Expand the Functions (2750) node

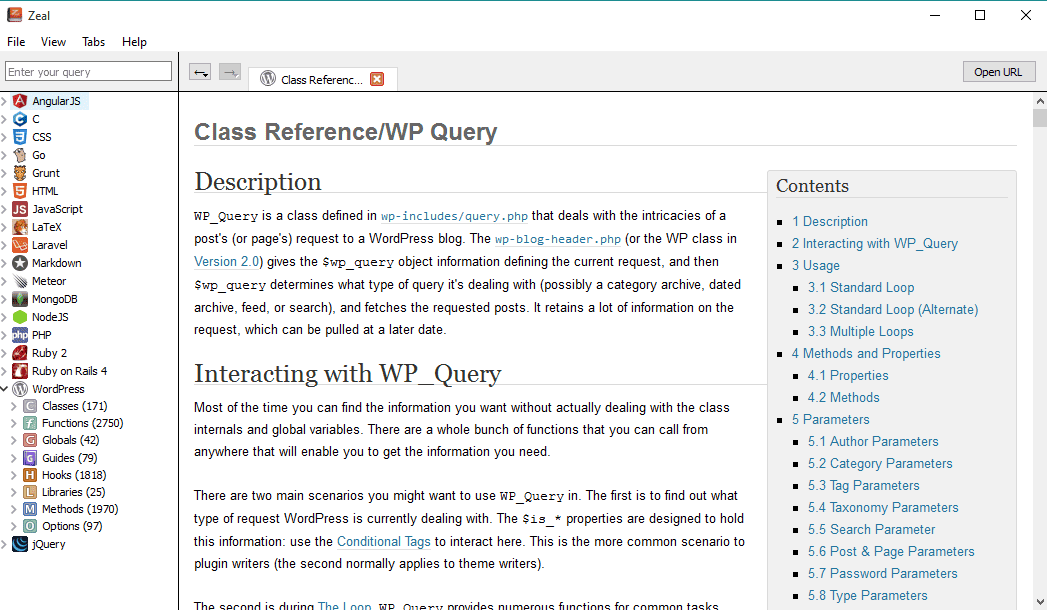click(14, 423)
